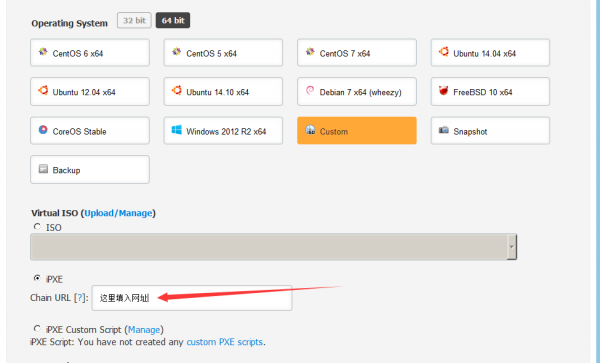Screen dimensions: 600x363
Task: Select the CentOS 6 x64 icon
Action: point(43,52)
